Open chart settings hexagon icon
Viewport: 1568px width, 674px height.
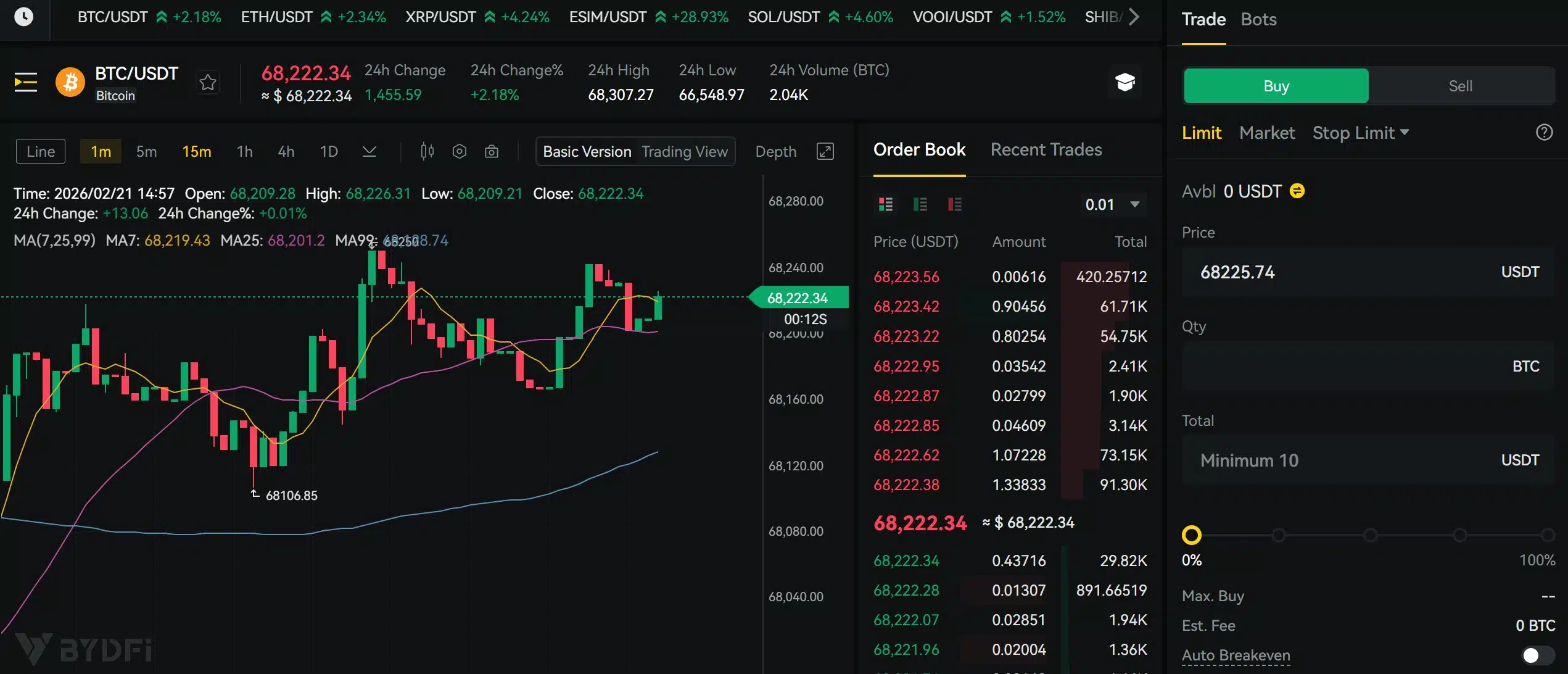pyautogui.click(x=459, y=151)
